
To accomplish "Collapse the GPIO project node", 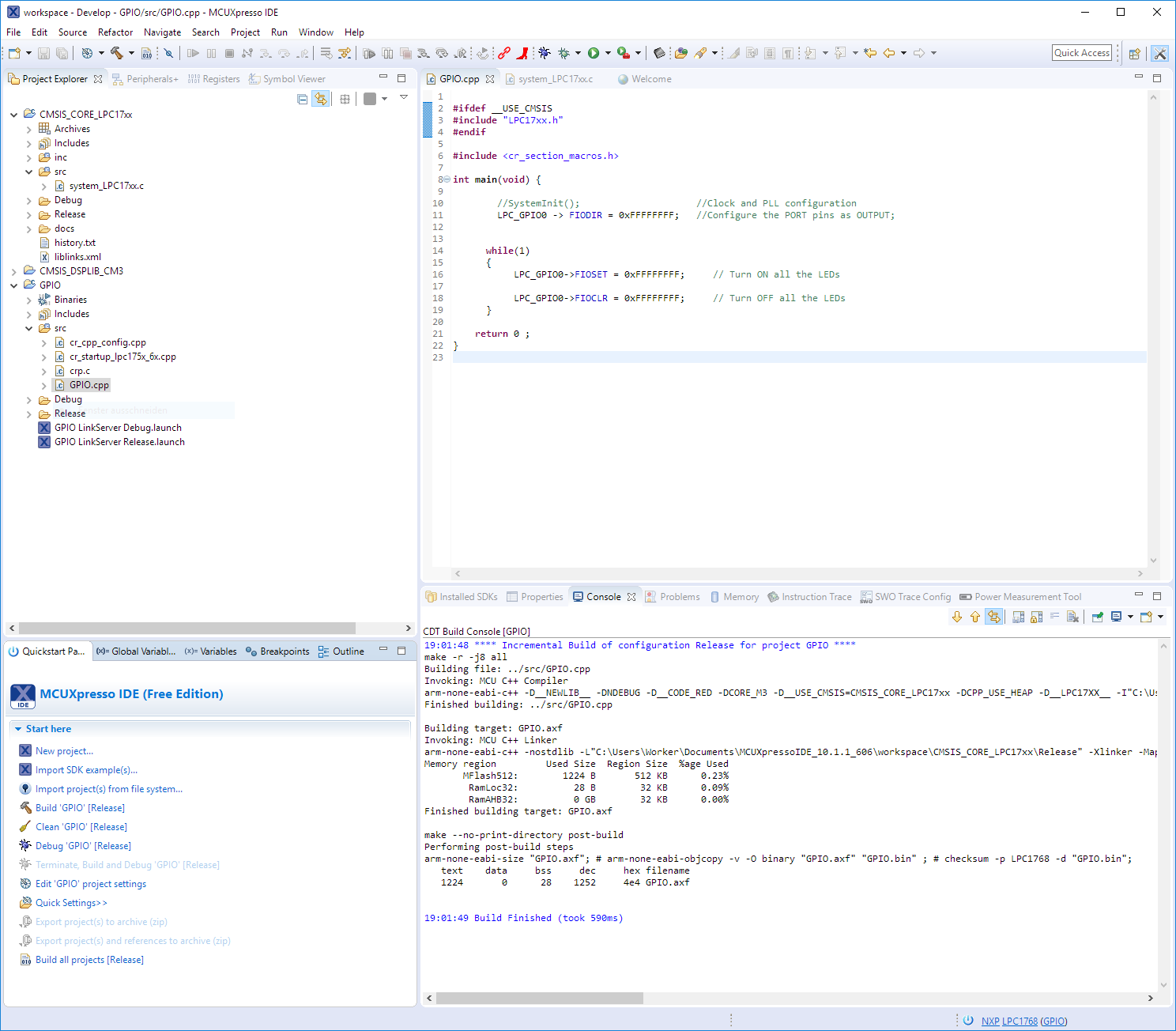I will pyautogui.click(x=14, y=285).
